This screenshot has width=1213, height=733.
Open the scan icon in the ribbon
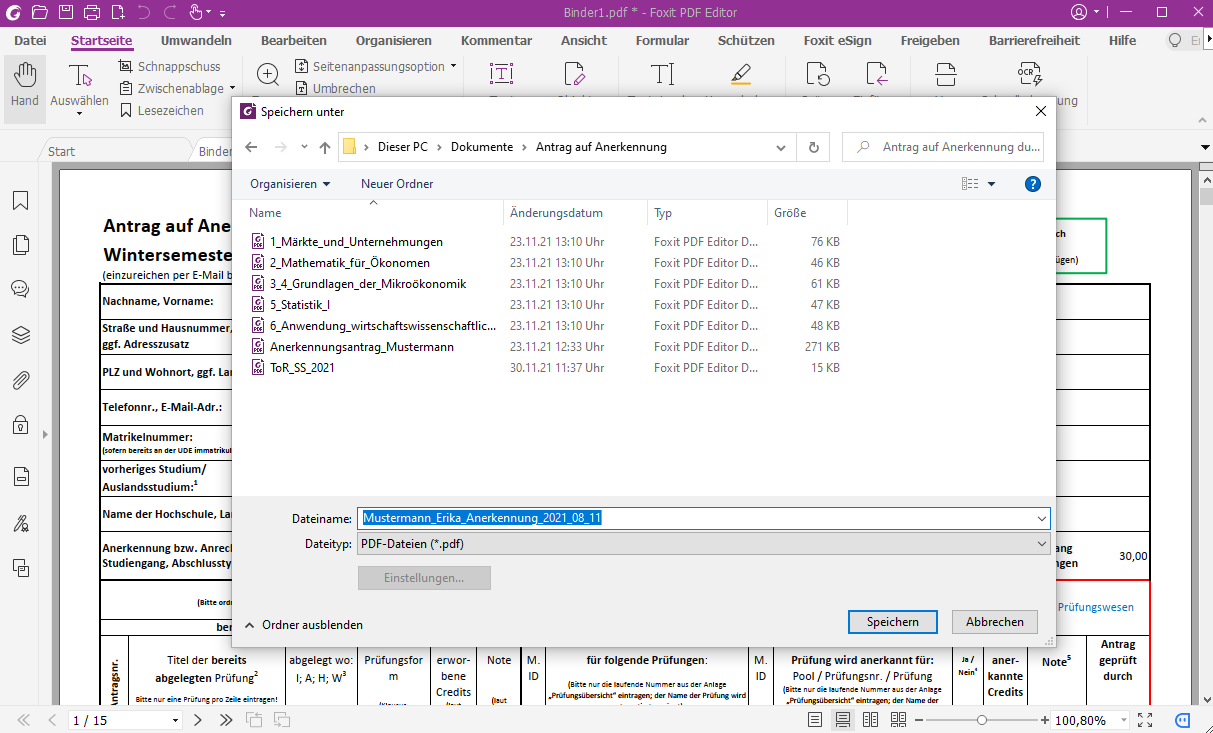[x=945, y=74]
